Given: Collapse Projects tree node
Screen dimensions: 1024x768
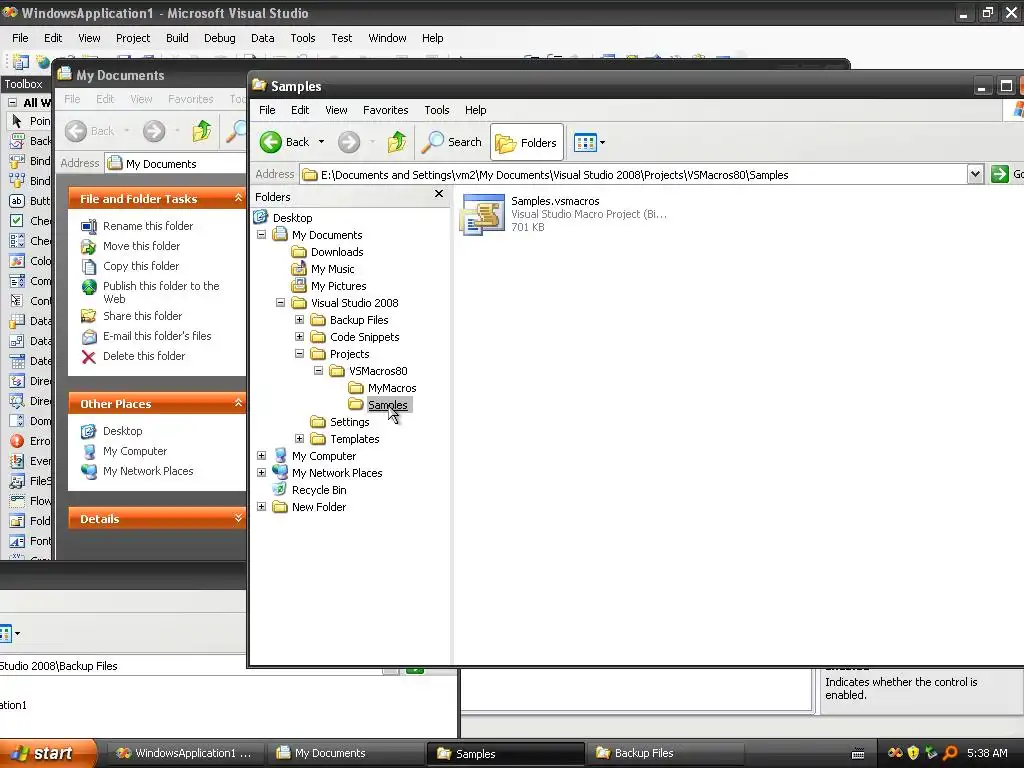Looking at the screenshot, I should (x=299, y=353).
